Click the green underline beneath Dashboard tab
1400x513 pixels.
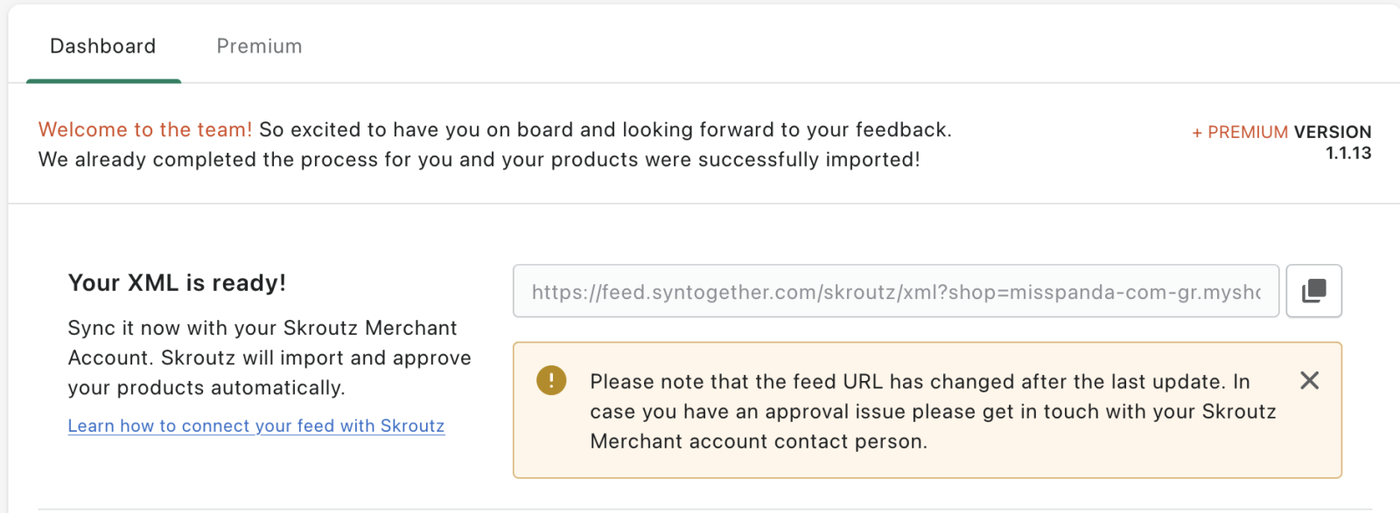(103, 80)
